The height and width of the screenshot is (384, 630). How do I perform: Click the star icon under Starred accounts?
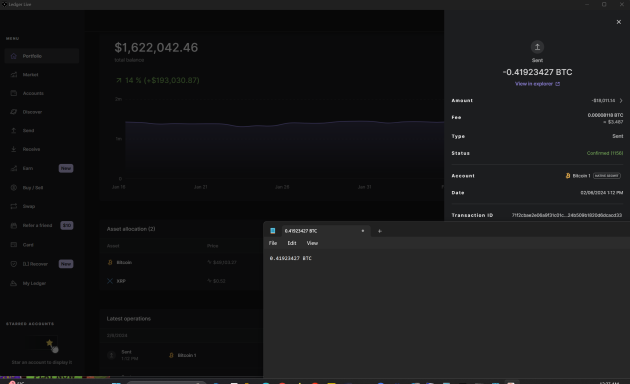(49, 343)
